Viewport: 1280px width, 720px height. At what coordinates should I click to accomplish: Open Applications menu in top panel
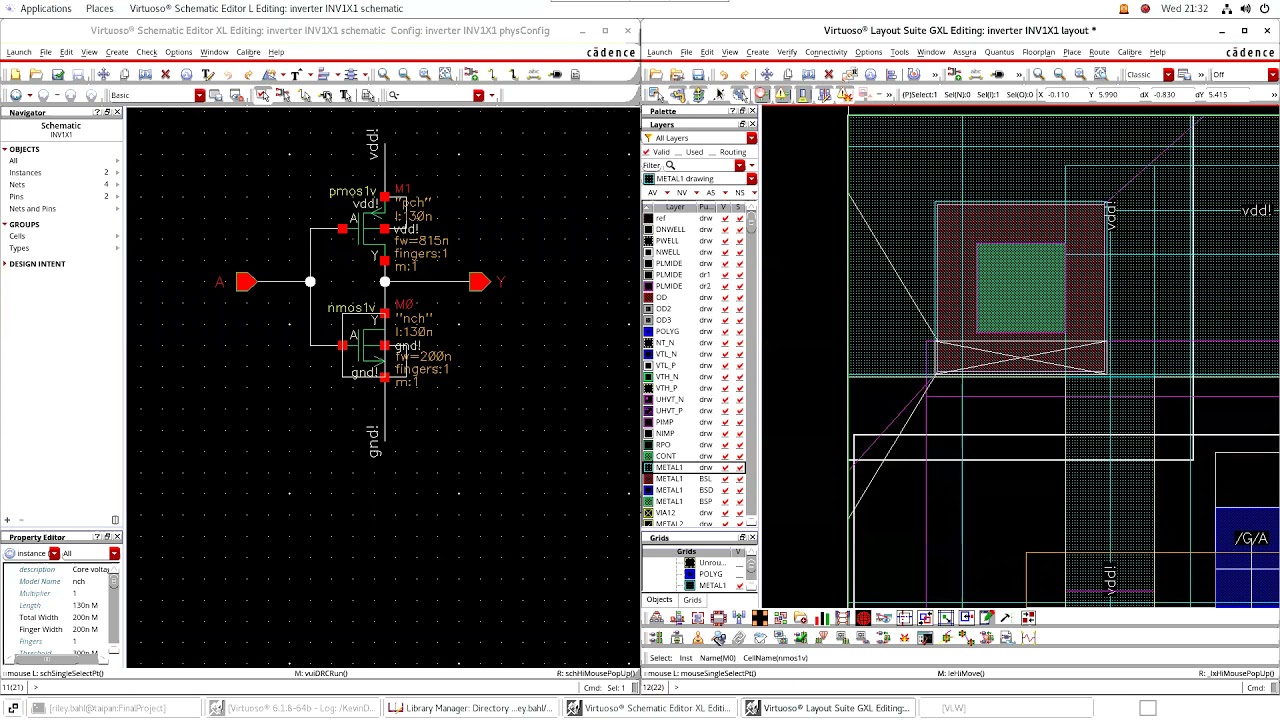(x=46, y=8)
